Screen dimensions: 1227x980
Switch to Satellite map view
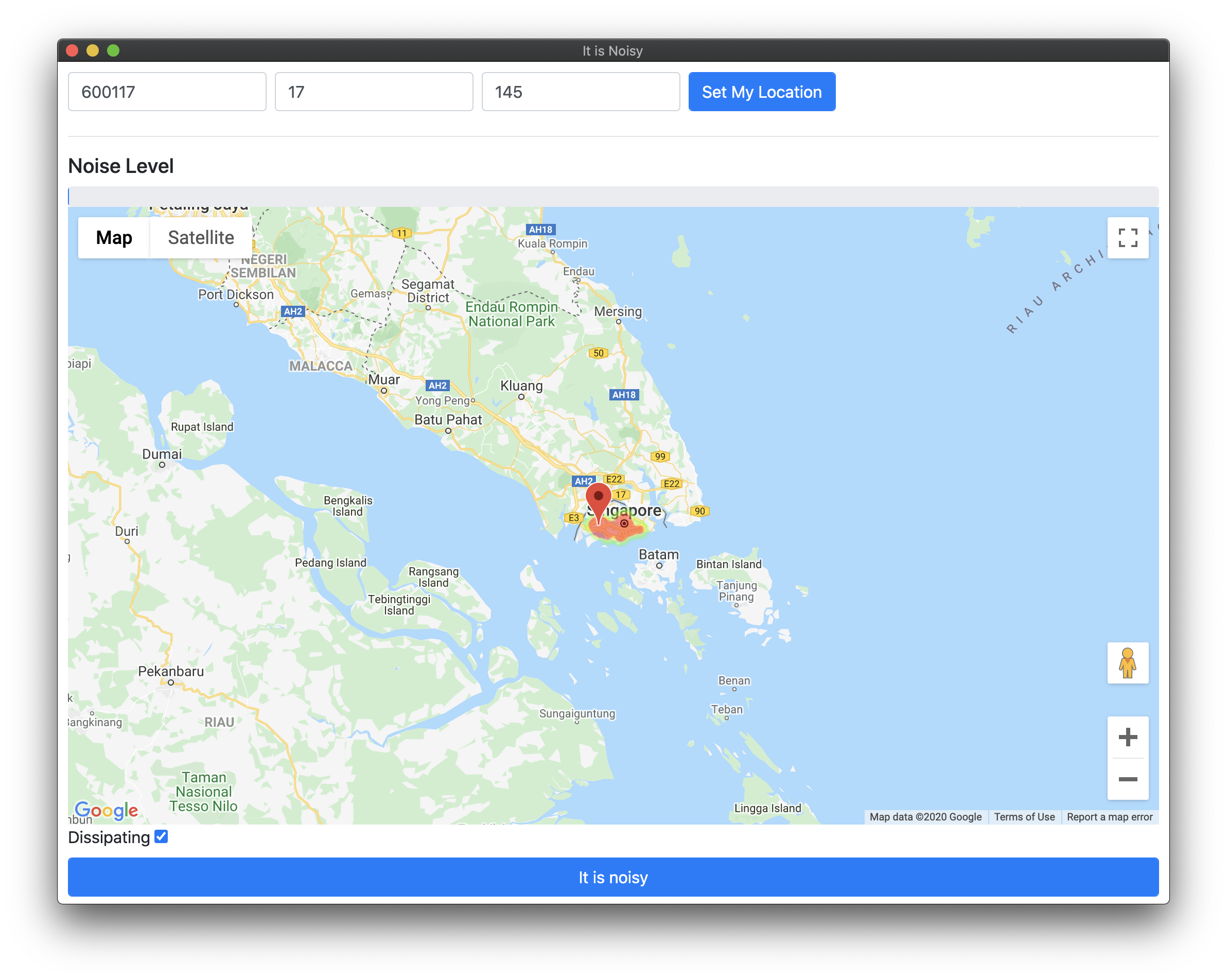(200, 237)
